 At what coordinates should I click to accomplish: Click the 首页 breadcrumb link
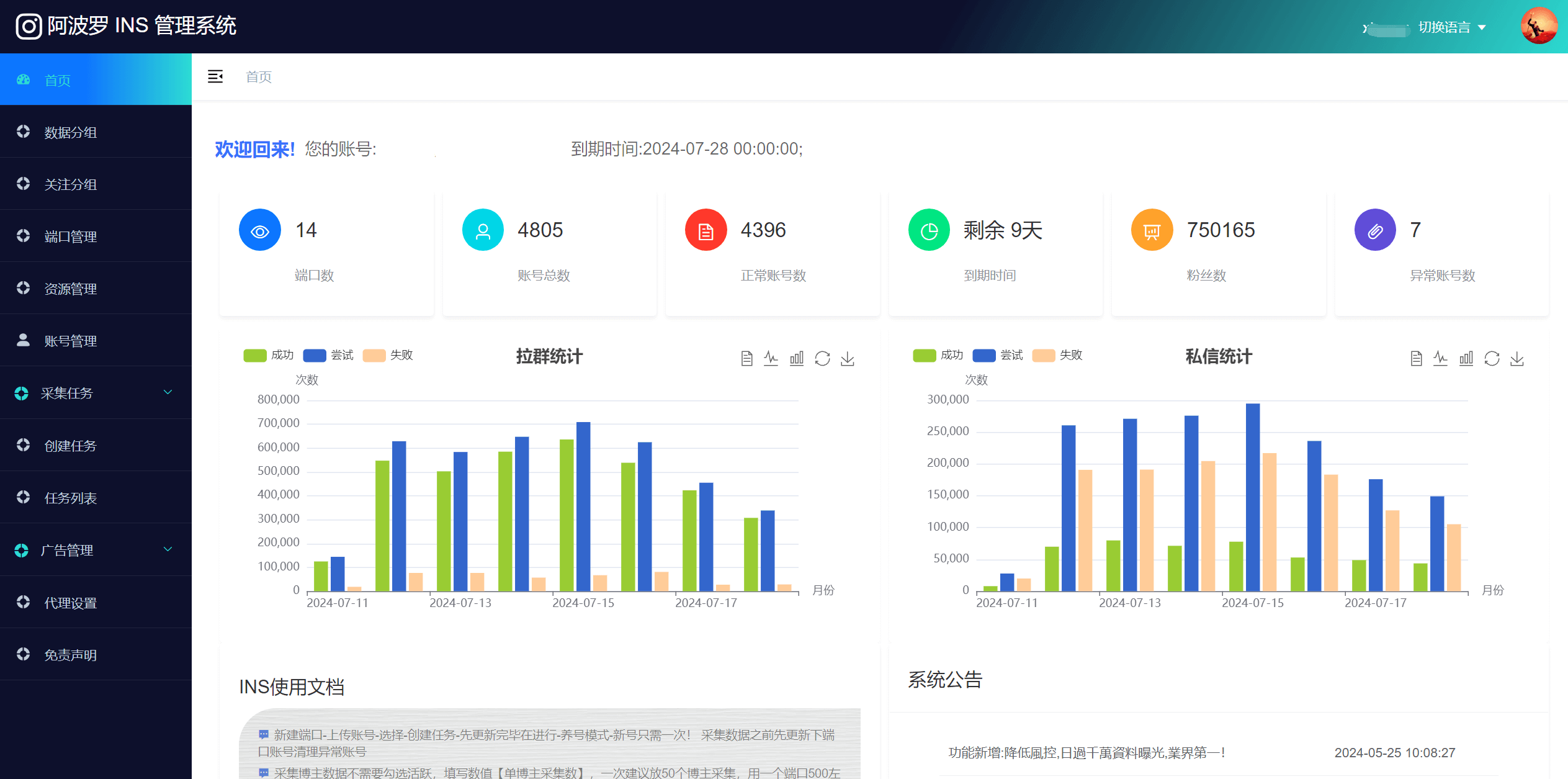[x=258, y=77]
